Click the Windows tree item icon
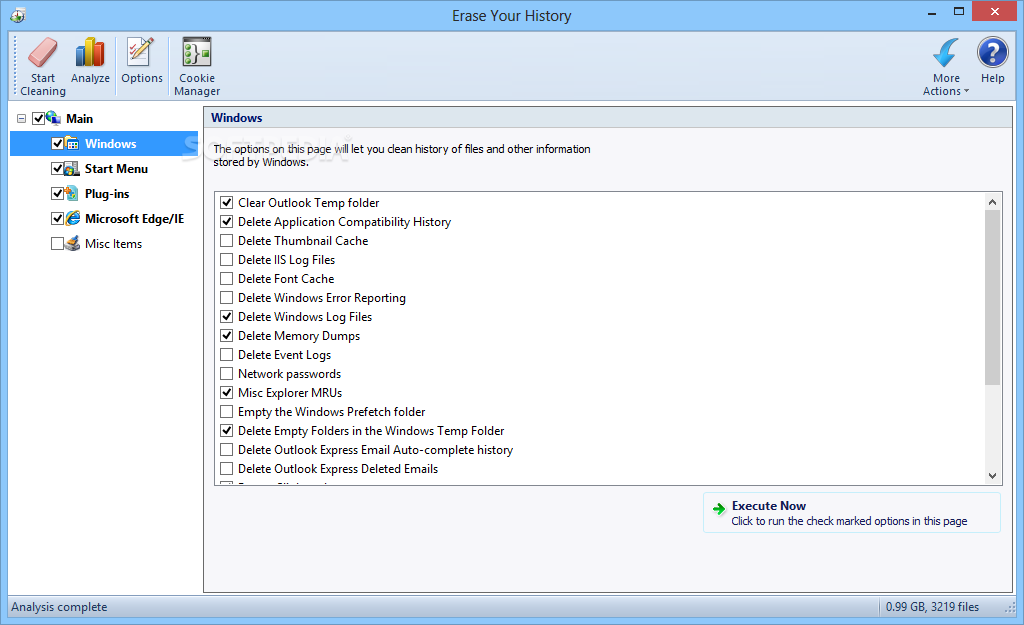The width and height of the screenshot is (1024, 625). tap(72, 144)
